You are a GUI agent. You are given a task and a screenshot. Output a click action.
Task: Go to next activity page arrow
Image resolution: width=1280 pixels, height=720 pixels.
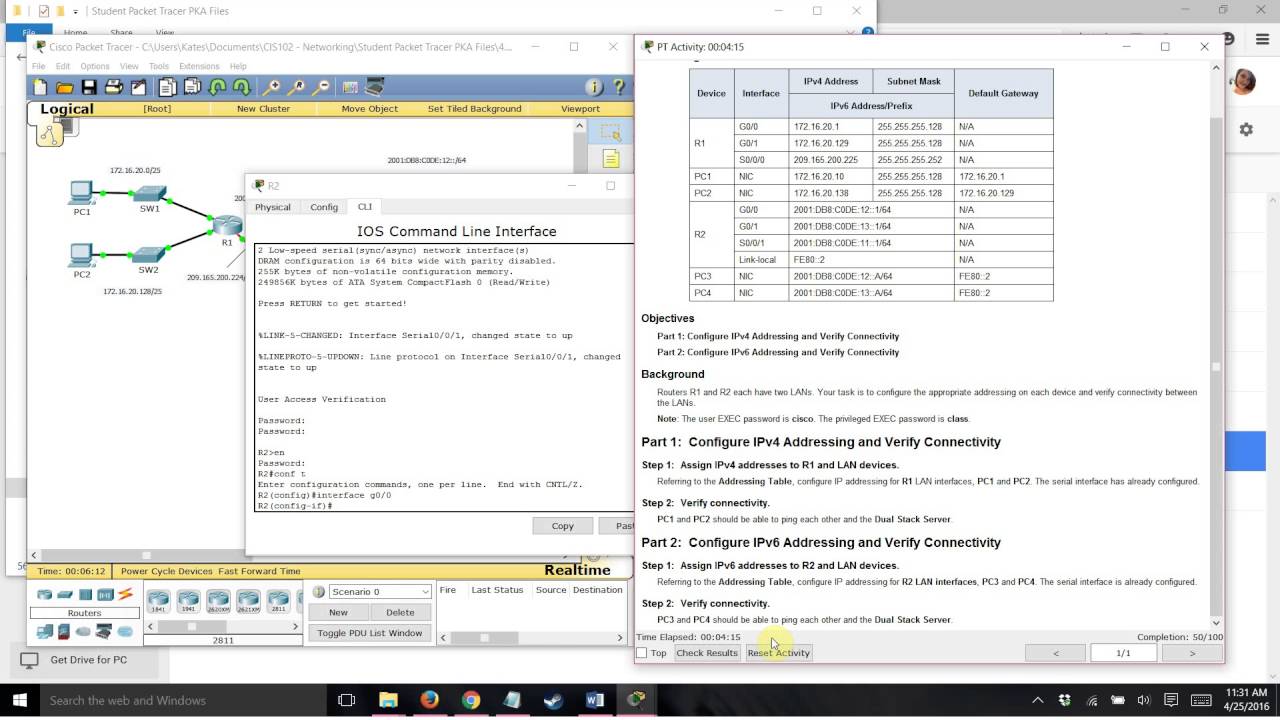pos(1192,653)
